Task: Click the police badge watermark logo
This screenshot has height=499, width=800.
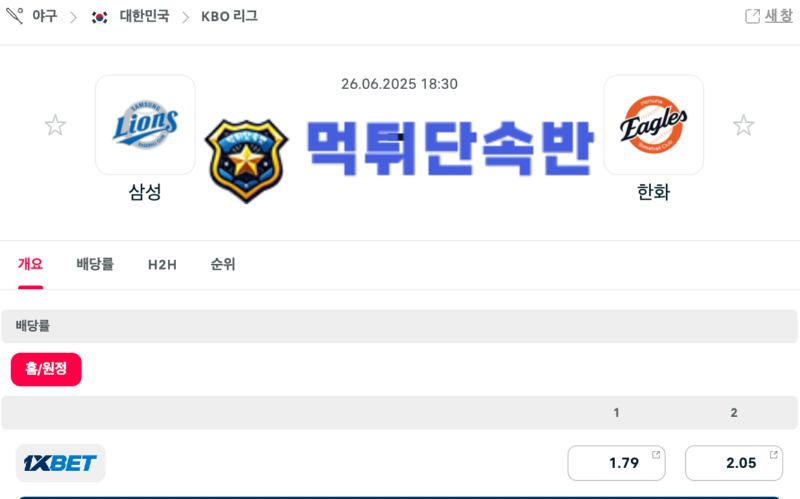Action: click(246, 161)
